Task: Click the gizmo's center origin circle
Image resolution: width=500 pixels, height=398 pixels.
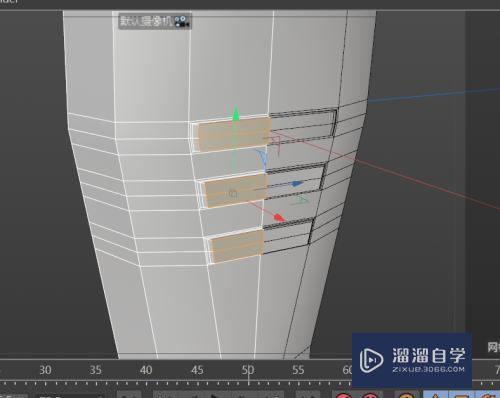Action: (233, 193)
